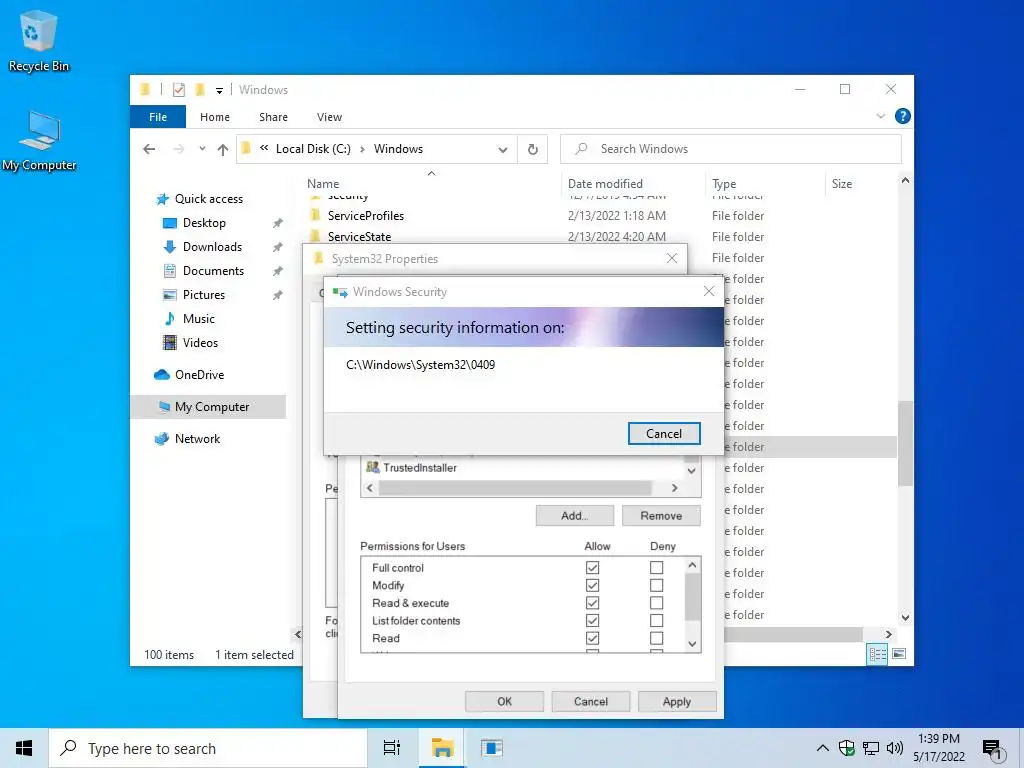The height and width of the screenshot is (768, 1024).
Task: Open Task View on the taskbar
Action: [x=392, y=748]
